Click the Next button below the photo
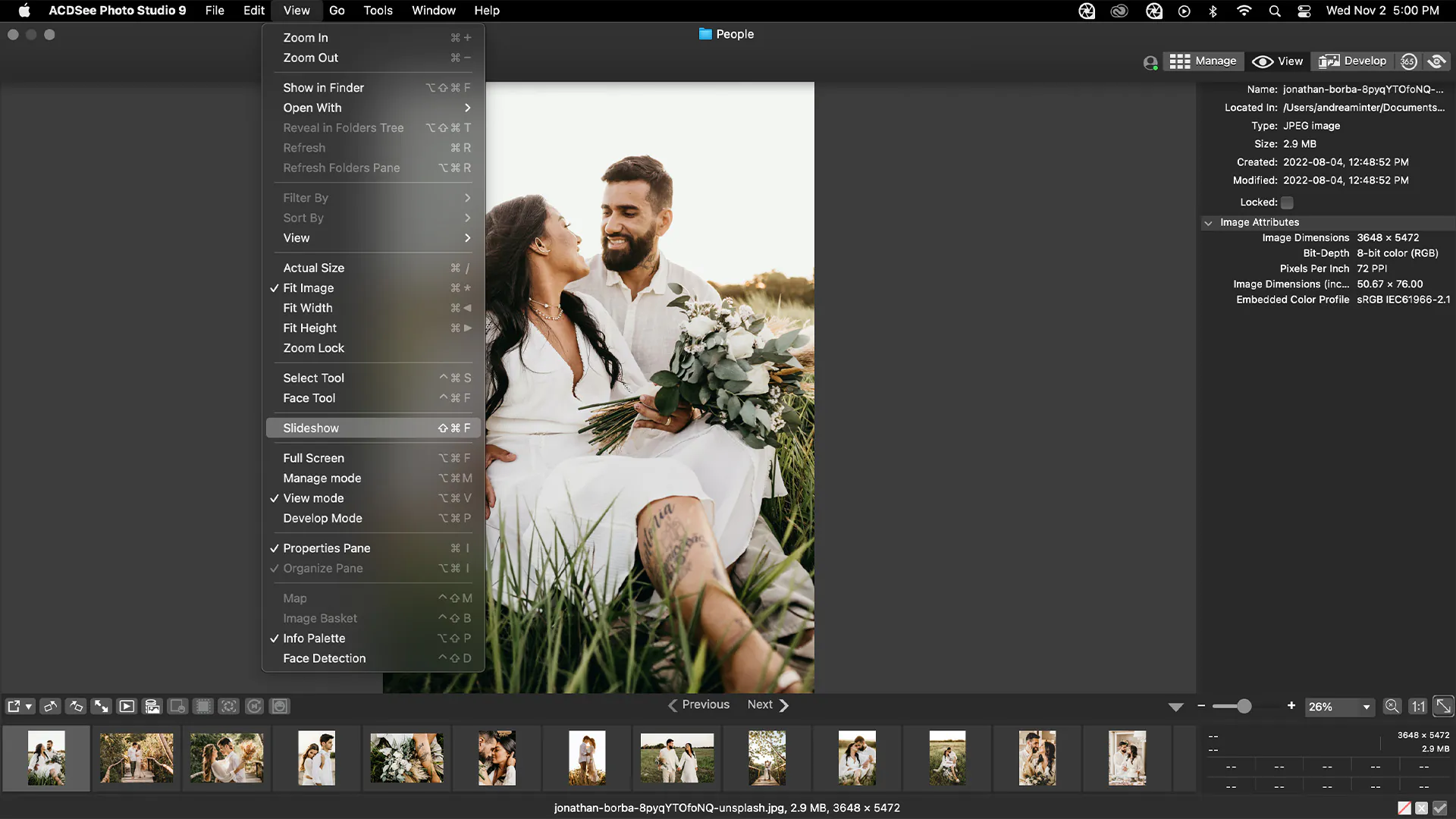 [x=761, y=704]
